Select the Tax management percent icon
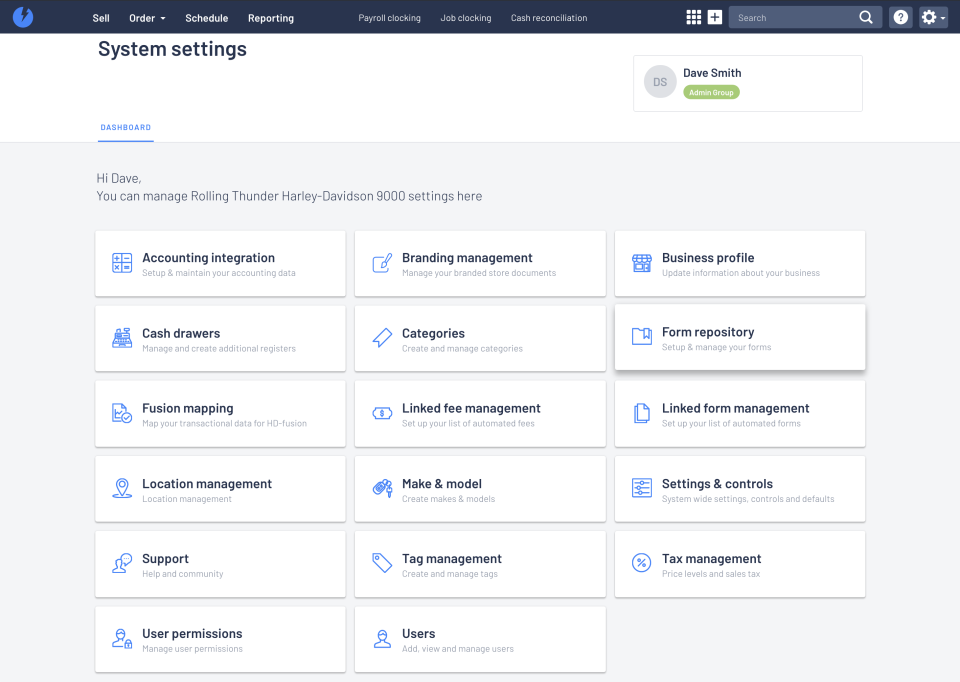Viewport: 960px width, 682px height. [641, 563]
